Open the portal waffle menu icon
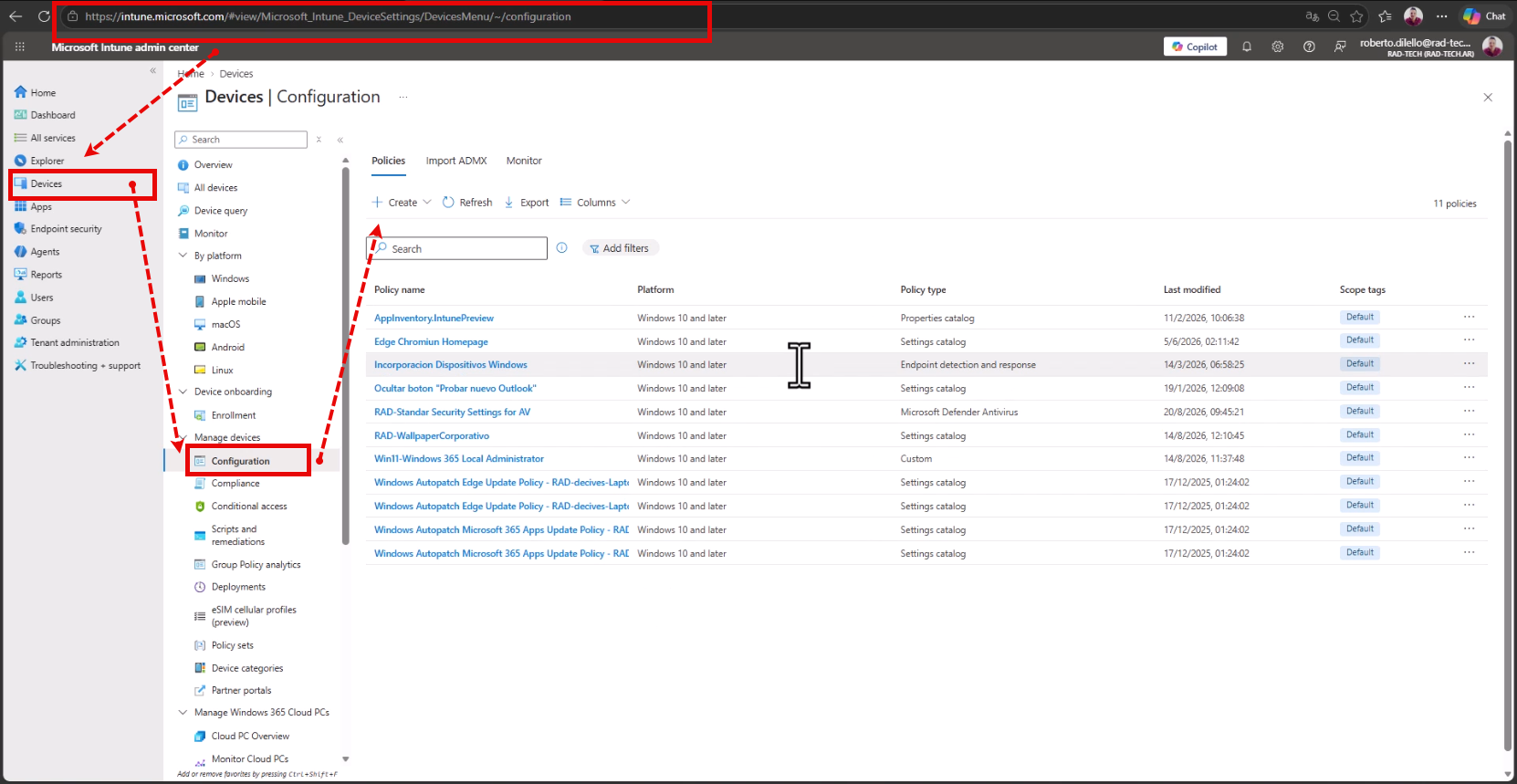This screenshot has height=784, width=1517. pyautogui.click(x=20, y=47)
